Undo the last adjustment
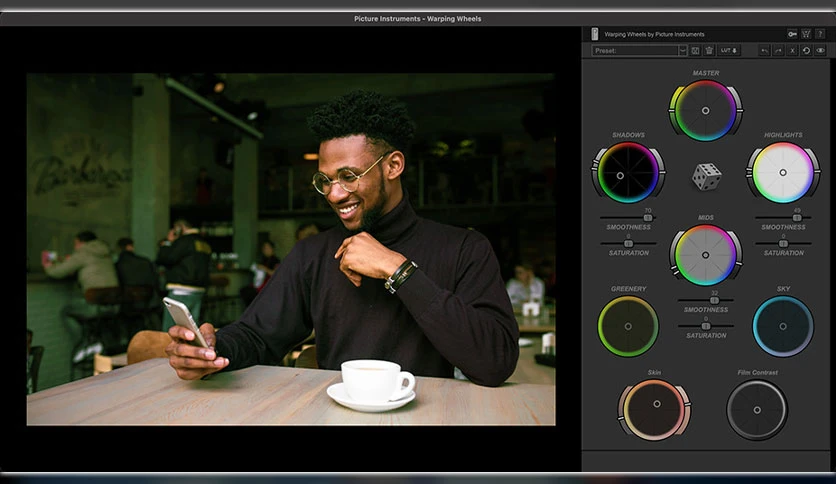Viewport: 836px width, 484px height. point(765,51)
